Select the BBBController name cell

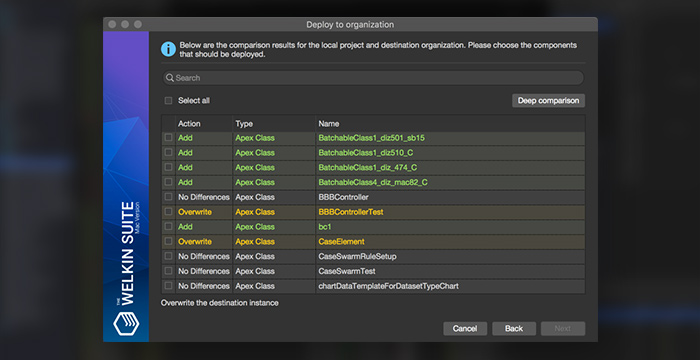(x=450, y=197)
